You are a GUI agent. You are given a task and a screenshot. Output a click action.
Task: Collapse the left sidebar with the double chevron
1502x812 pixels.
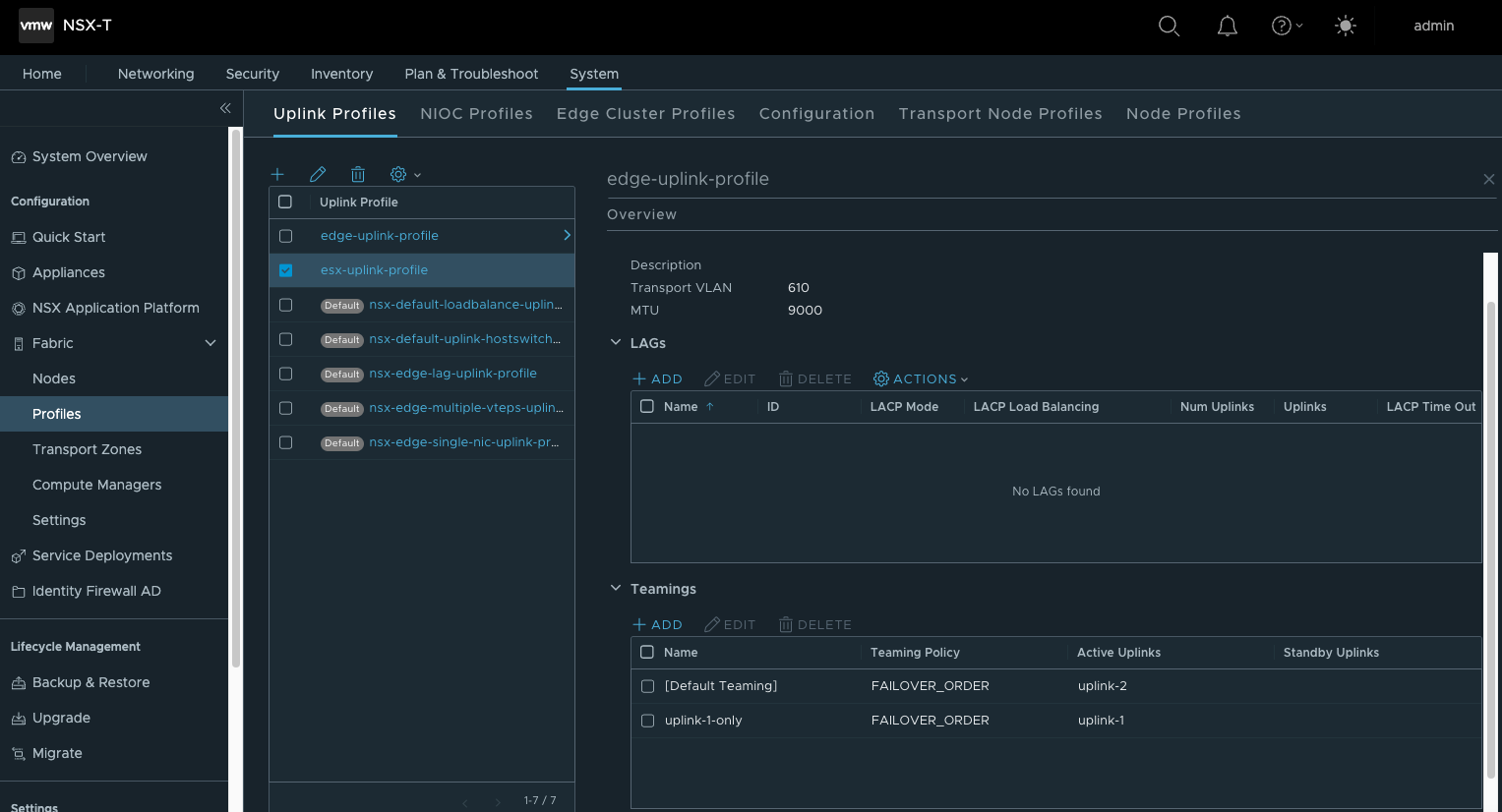pyautogui.click(x=225, y=108)
